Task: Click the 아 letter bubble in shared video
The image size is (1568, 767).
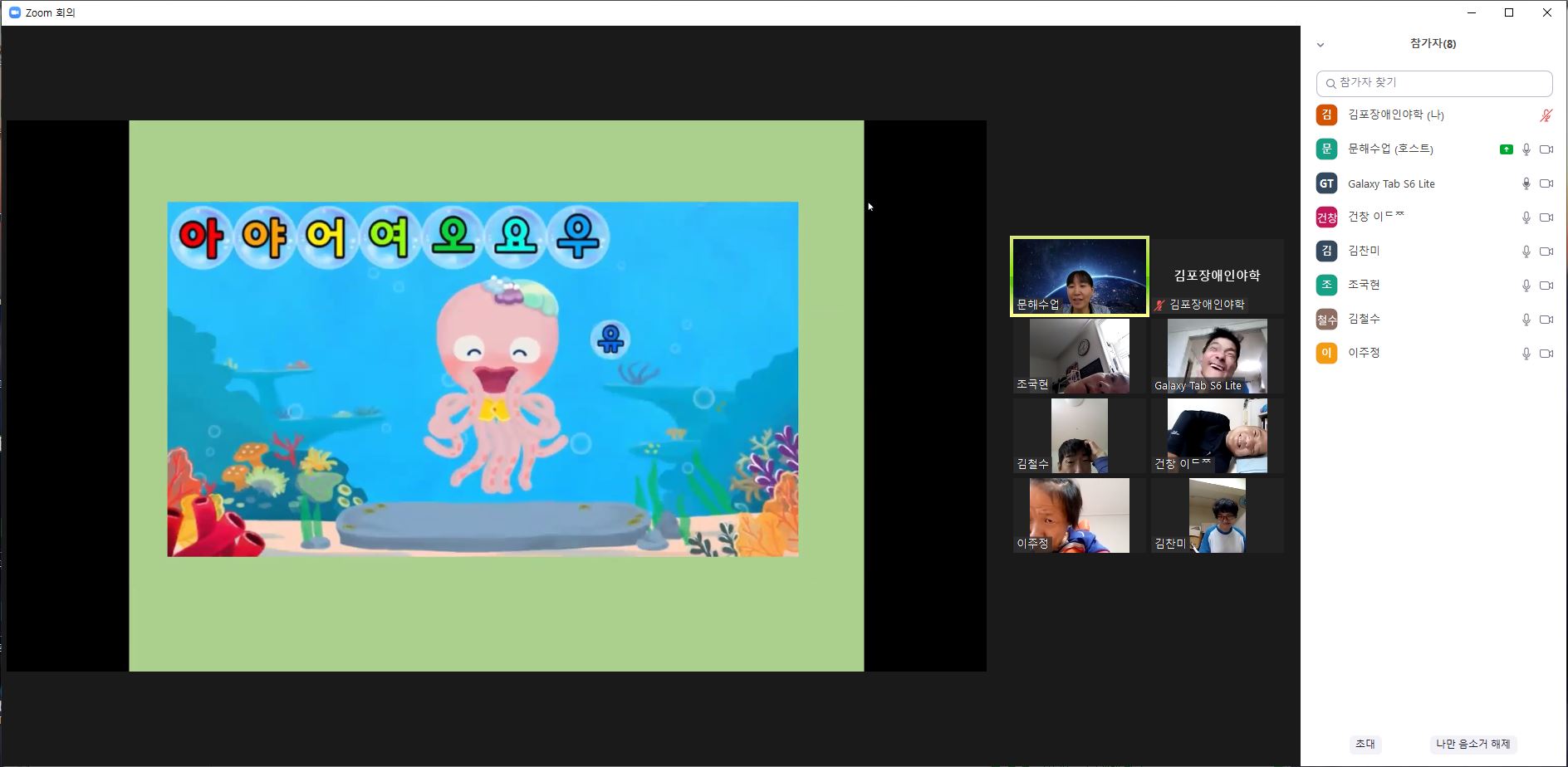Action: coord(200,237)
